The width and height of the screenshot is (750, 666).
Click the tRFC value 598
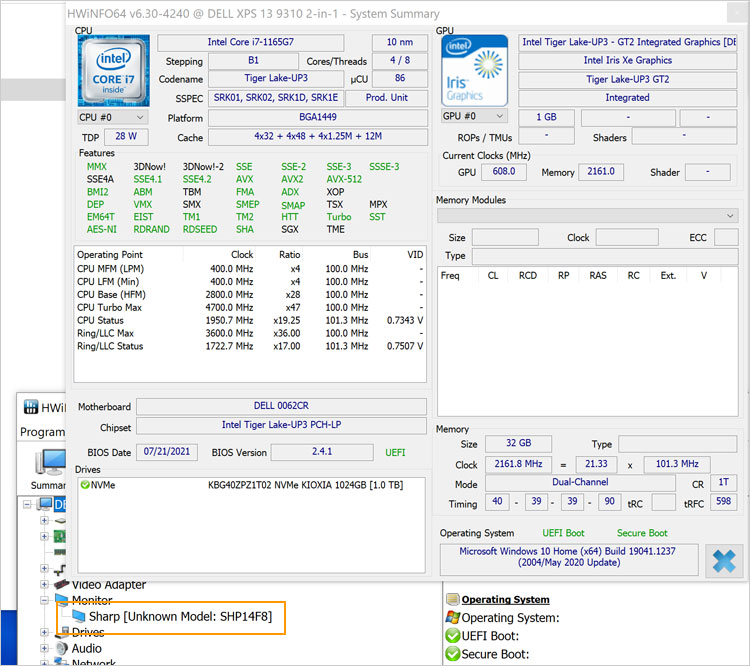tap(723, 501)
